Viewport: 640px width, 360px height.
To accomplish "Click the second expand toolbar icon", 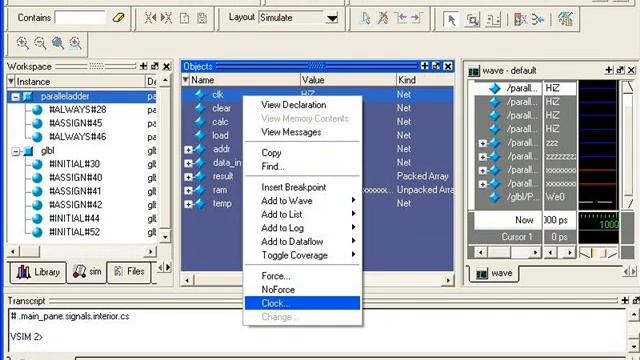I will (x=167, y=18).
